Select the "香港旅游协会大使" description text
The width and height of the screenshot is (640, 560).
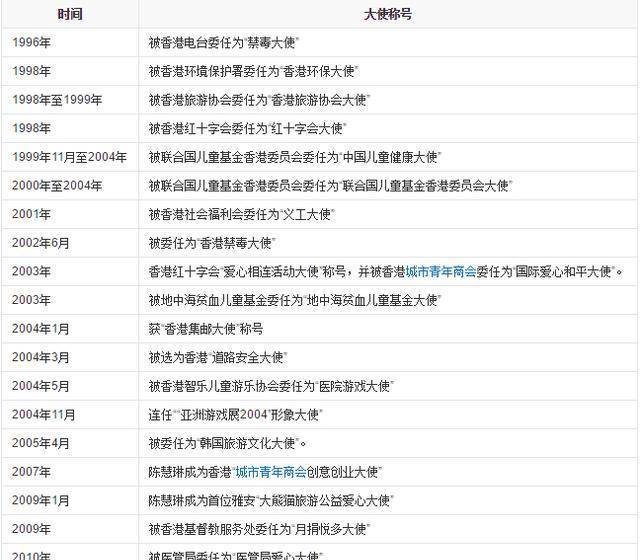[x=259, y=100]
